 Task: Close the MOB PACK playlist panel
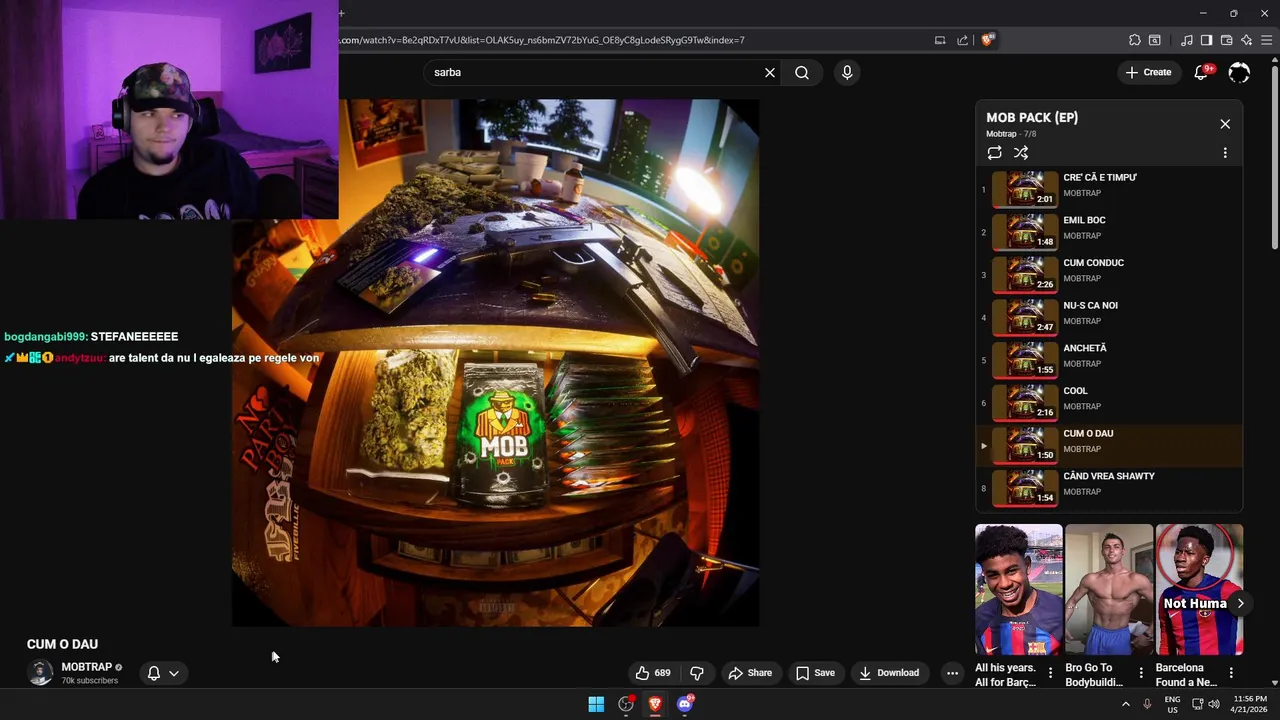click(1225, 124)
